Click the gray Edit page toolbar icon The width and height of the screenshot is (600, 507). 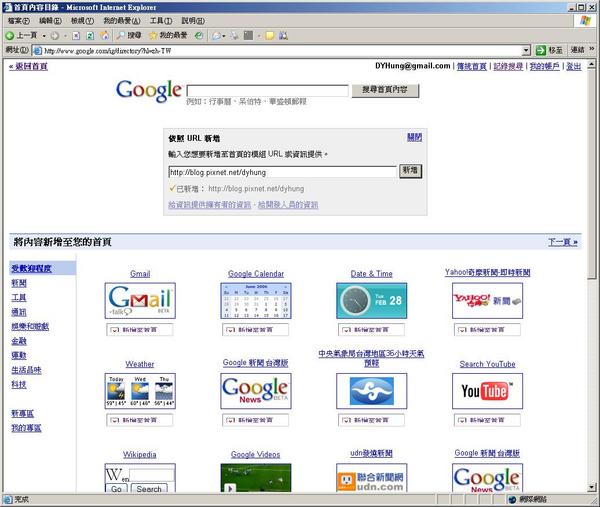pyautogui.click(x=248, y=36)
